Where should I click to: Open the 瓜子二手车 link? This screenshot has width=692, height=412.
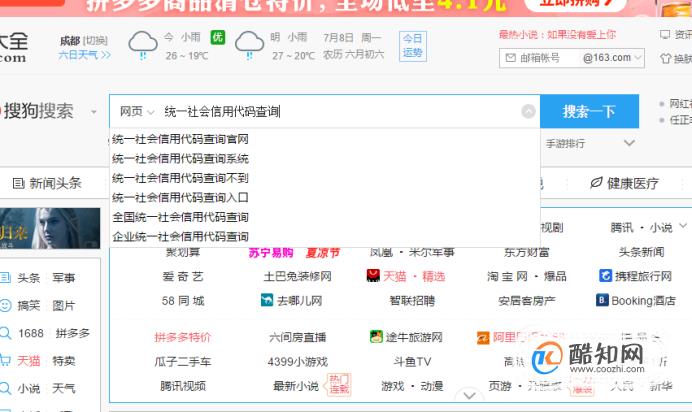183,362
